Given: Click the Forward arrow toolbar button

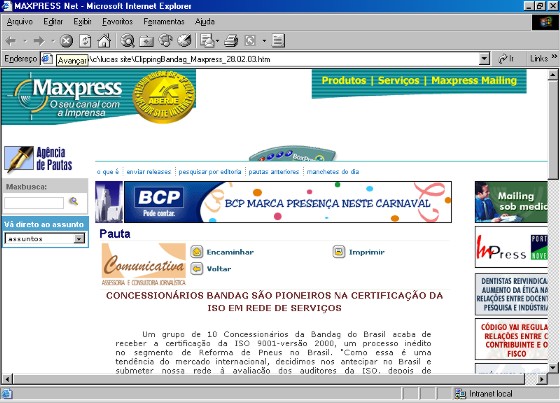Looking at the screenshot, I should pyautogui.click(x=39, y=41).
